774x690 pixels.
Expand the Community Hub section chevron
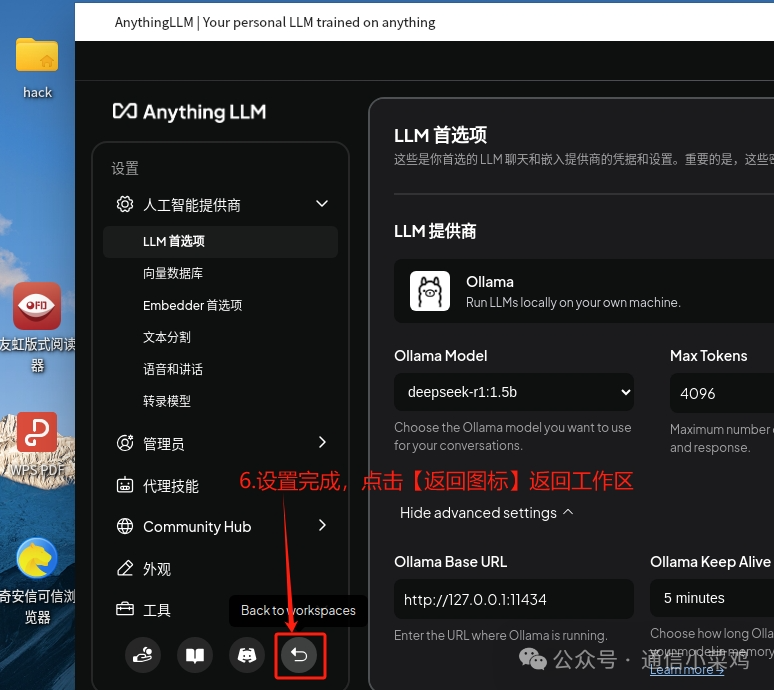(x=322, y=525)
